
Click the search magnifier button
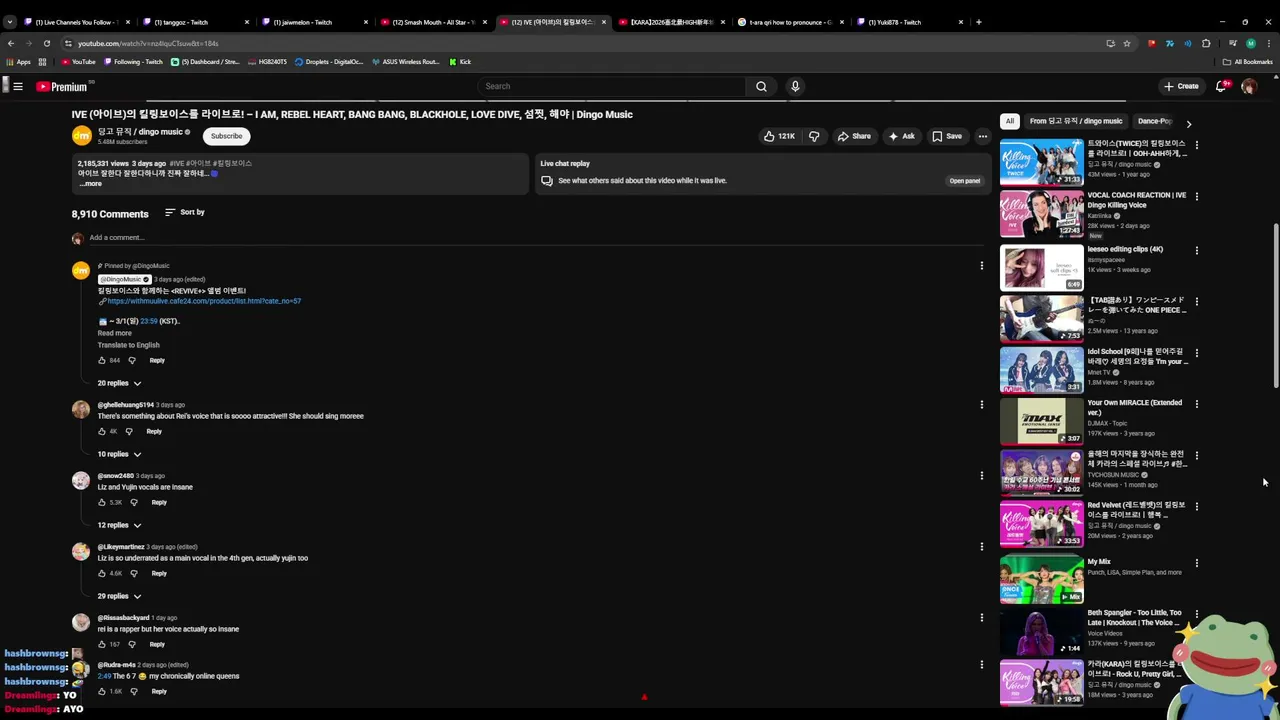coord(761,86)
